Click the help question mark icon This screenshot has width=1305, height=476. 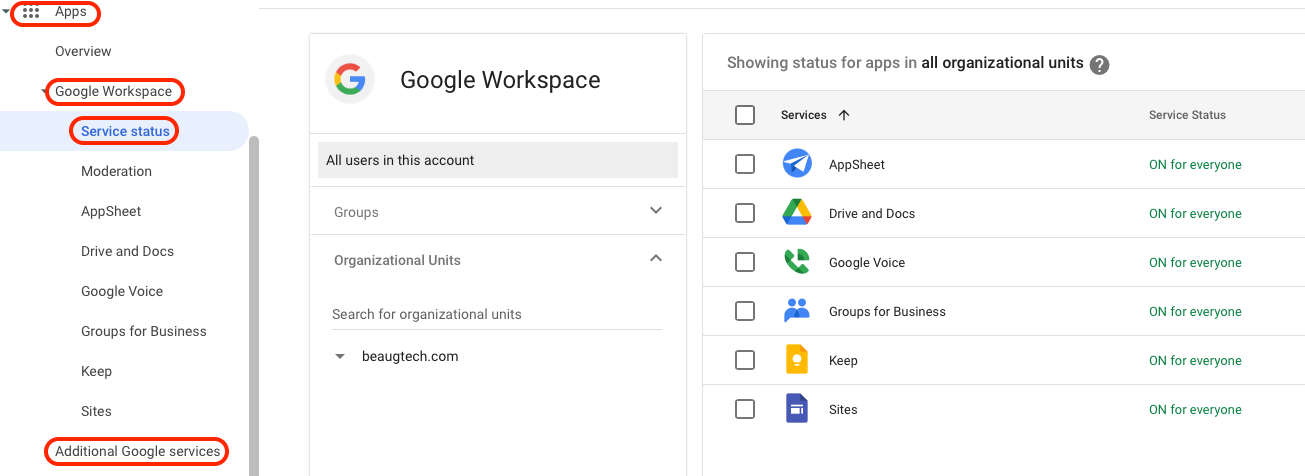[1099, 64]
